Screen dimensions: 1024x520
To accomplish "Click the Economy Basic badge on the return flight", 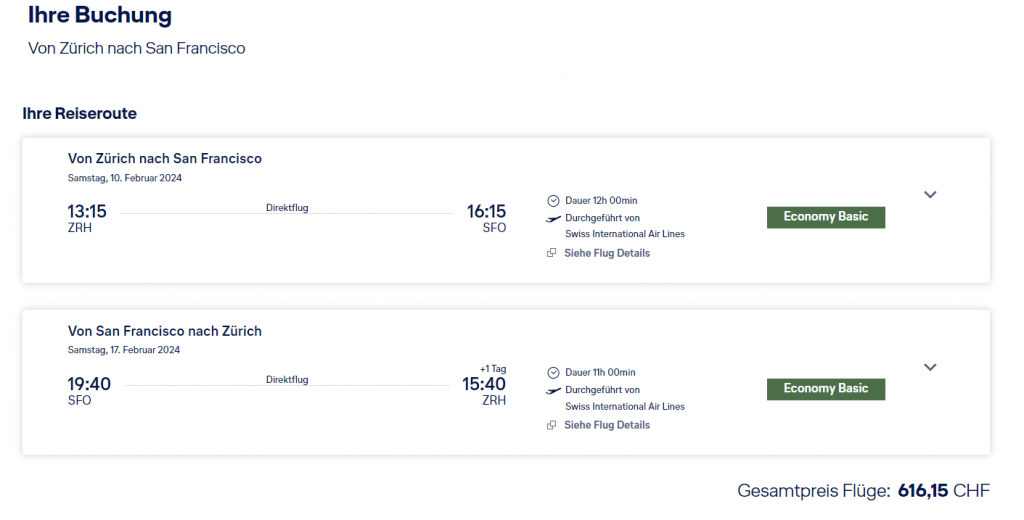I will pyautogui.click(x=825, y=389).
